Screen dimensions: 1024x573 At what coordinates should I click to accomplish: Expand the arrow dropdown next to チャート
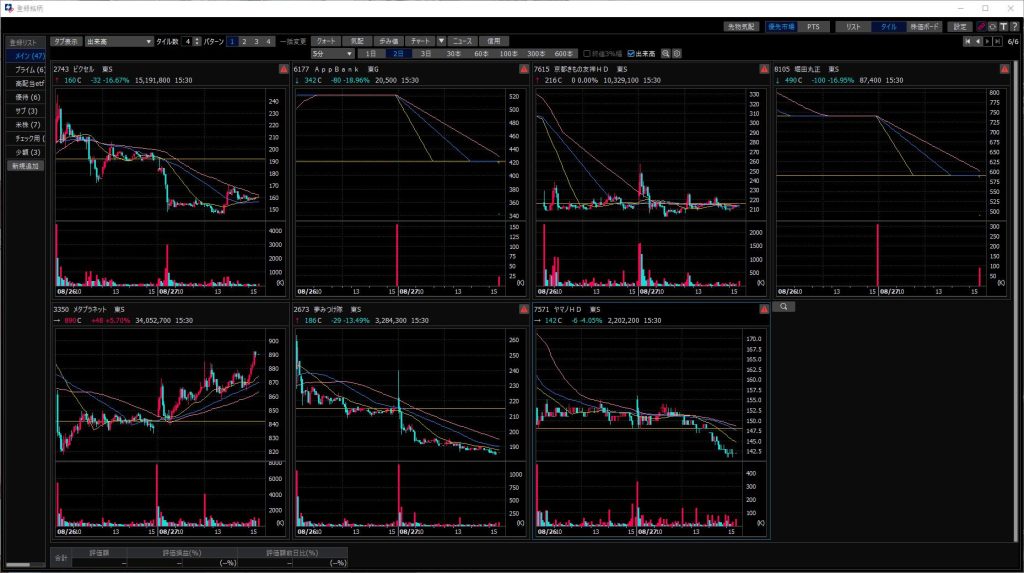(441, 41)
